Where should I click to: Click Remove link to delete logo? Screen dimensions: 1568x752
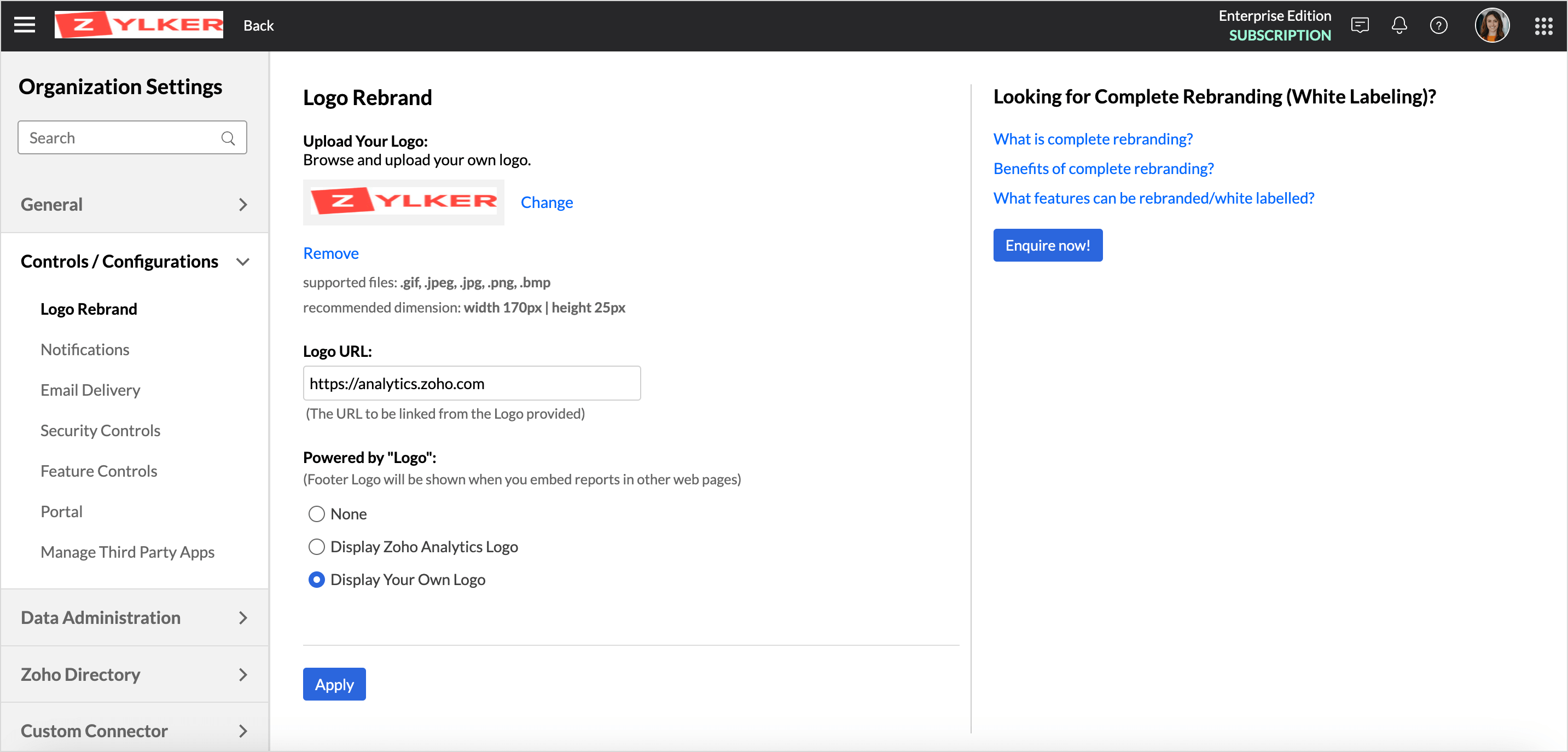coord(331,253)
